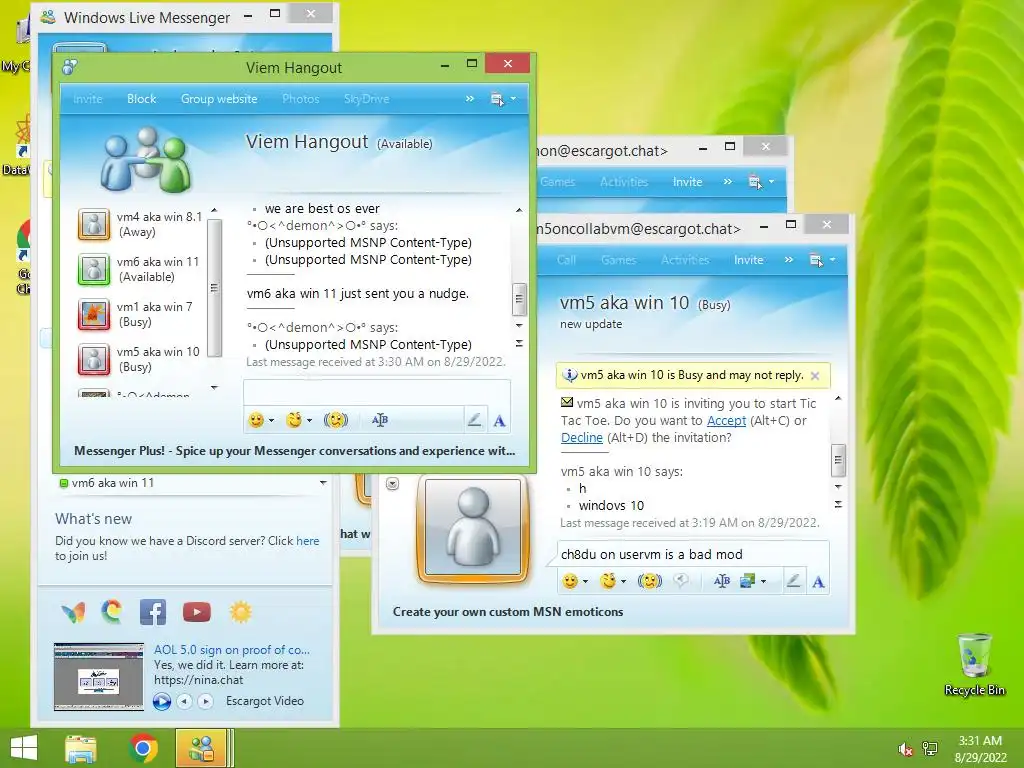This screenshot has height=768, width=1024.
Task: Open Google Chrome from taskbar
Action: click(144, 748)
